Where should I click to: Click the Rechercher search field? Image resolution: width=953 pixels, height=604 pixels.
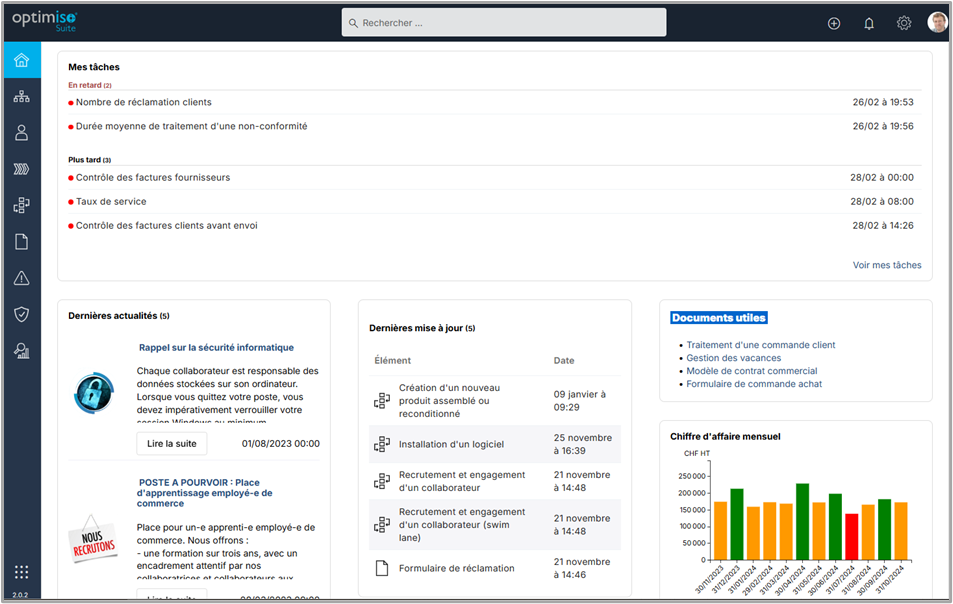[504, 23]
